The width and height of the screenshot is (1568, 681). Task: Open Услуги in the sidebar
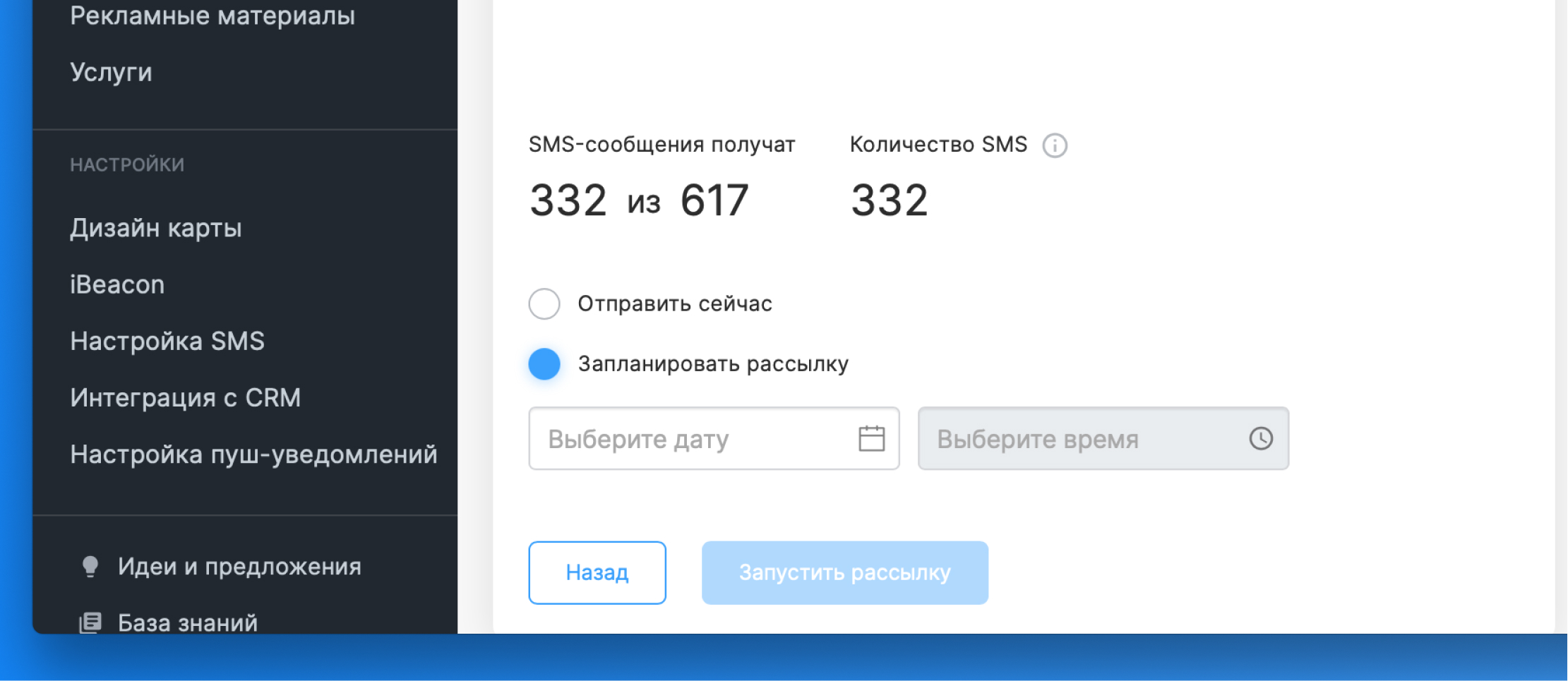tap(111, 73)
